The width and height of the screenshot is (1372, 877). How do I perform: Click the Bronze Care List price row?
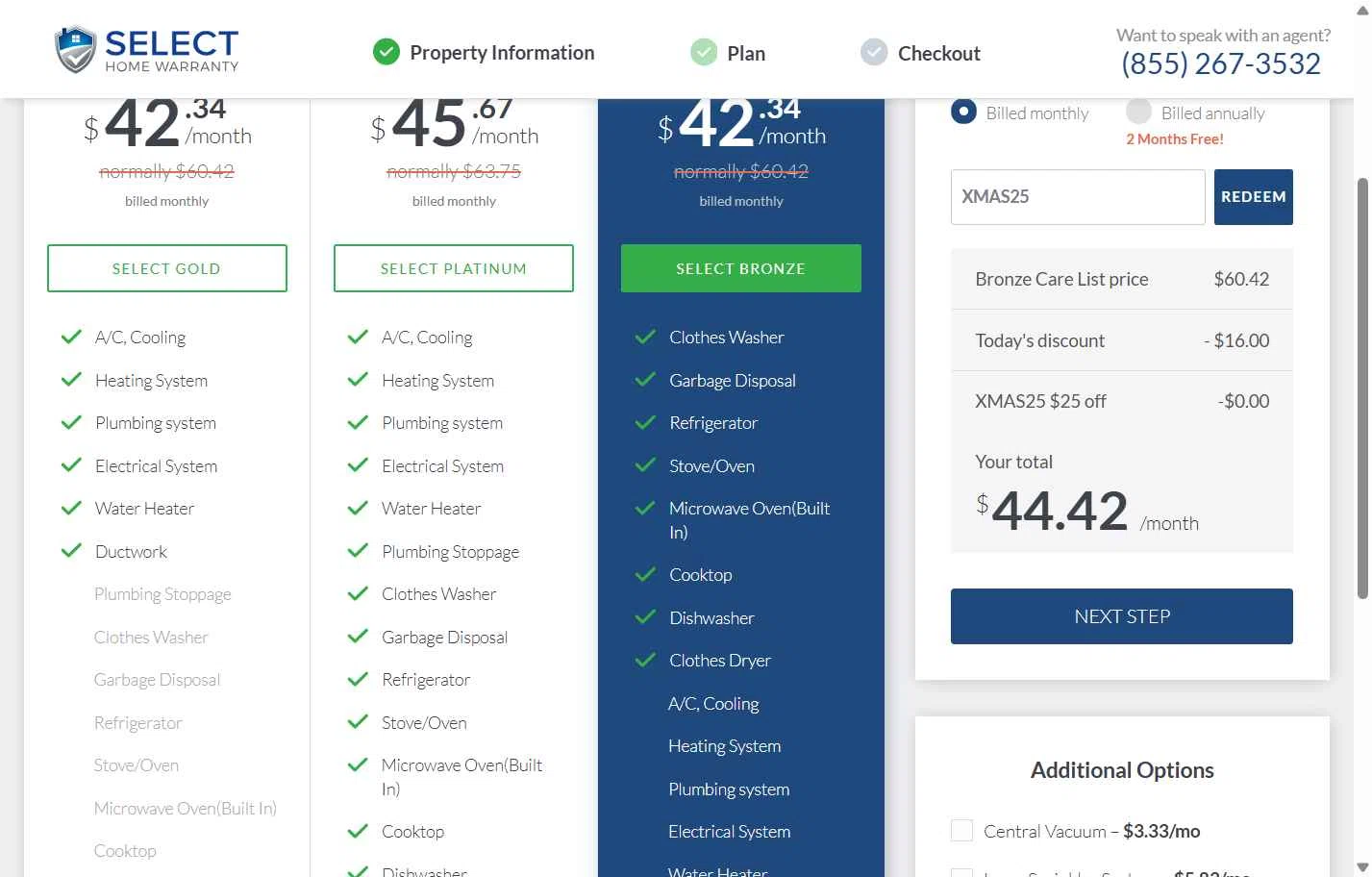pyautogui.click(x=1122, y=279)
